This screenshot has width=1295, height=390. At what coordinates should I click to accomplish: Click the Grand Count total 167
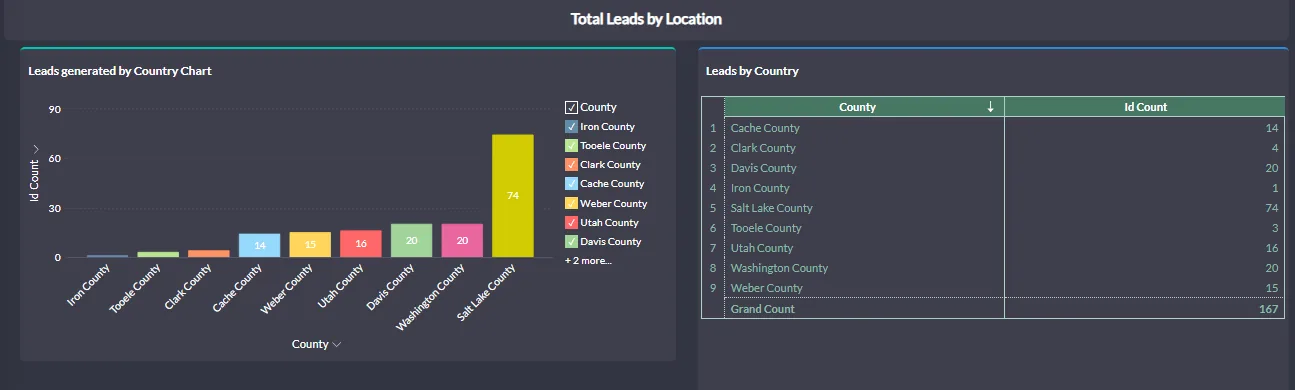[x=1269, y=309]
